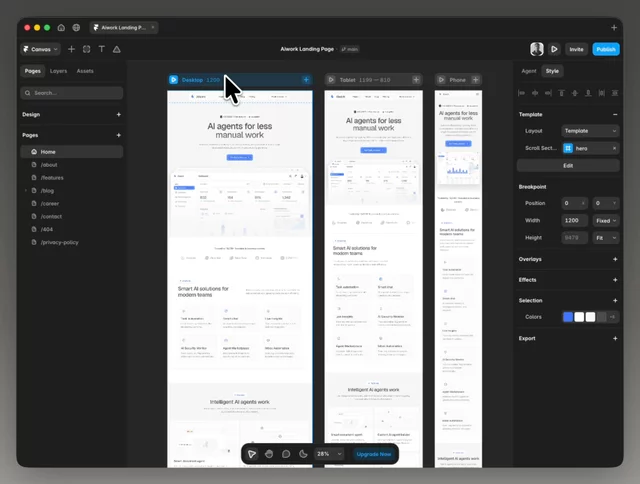
Task: Add an Export entry
Action: tap(615, 338)
